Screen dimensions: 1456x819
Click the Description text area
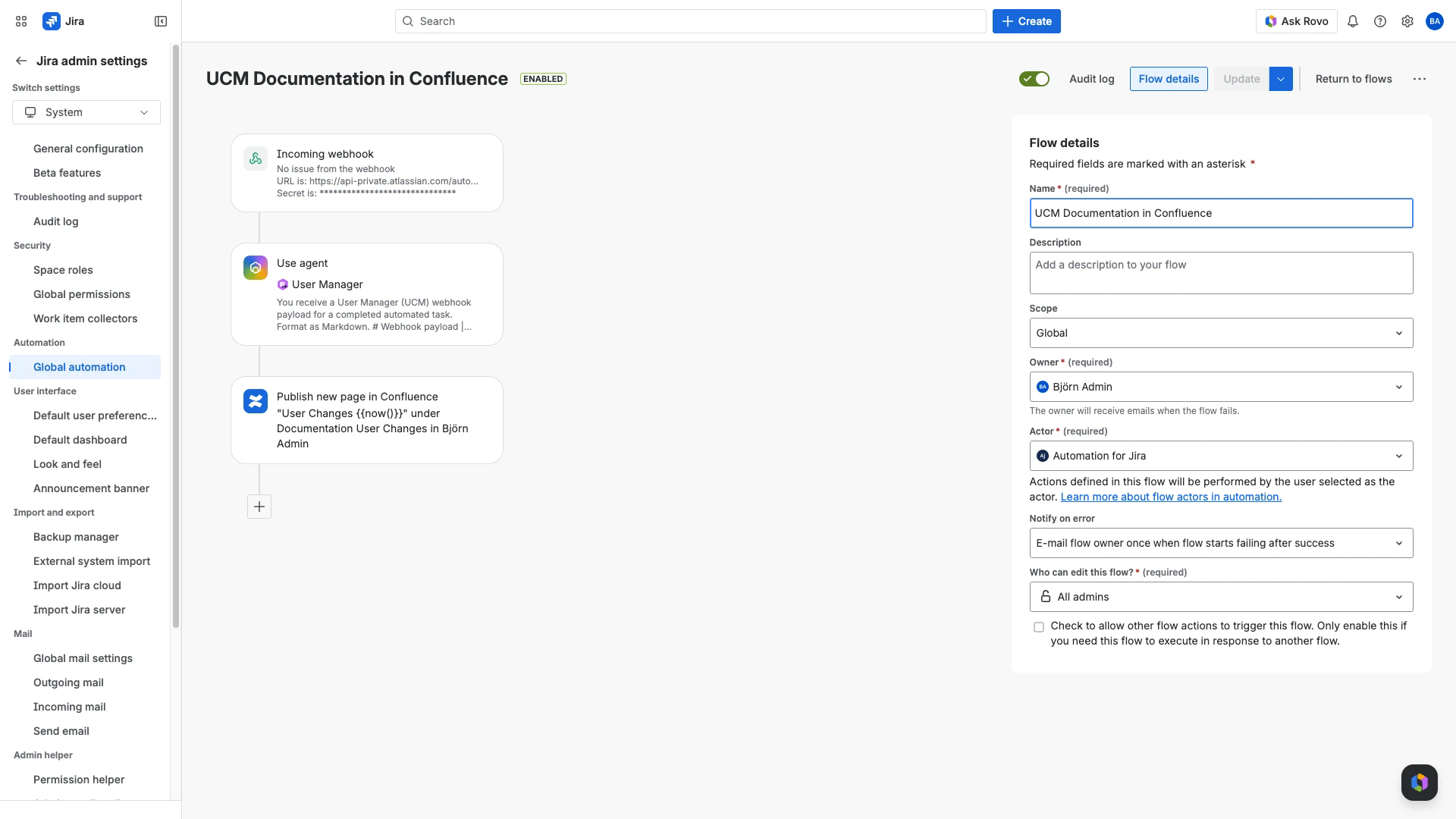click(1221, 273)
